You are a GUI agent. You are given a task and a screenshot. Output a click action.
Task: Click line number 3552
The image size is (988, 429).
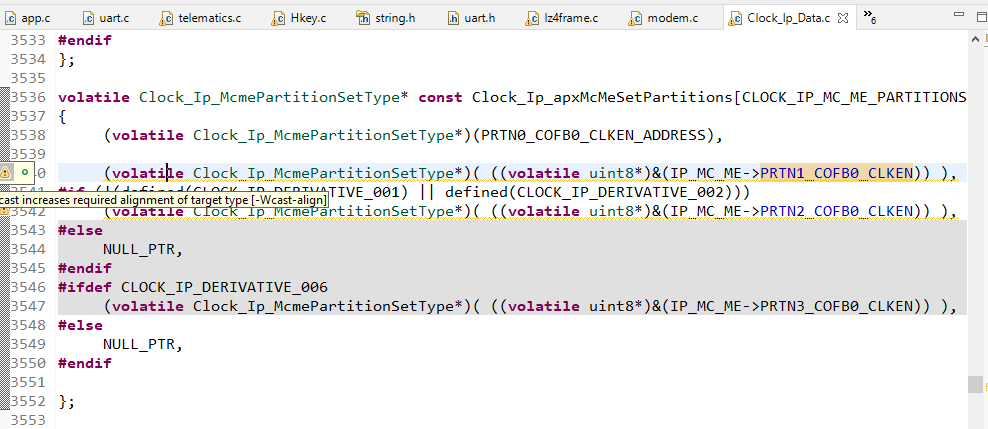click(28, 401)
